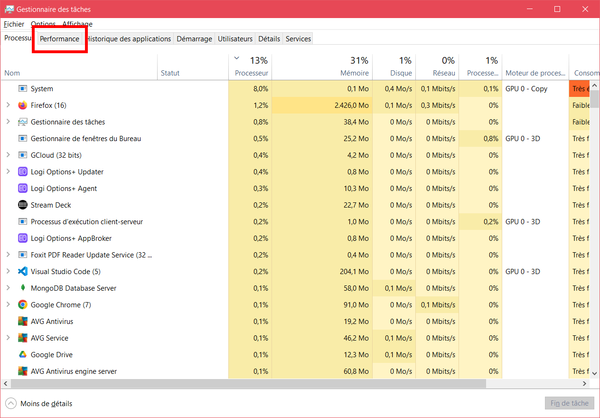Screen dimensions: 600x418
Task: Sort by Disque column header
Action: [394, 67]
